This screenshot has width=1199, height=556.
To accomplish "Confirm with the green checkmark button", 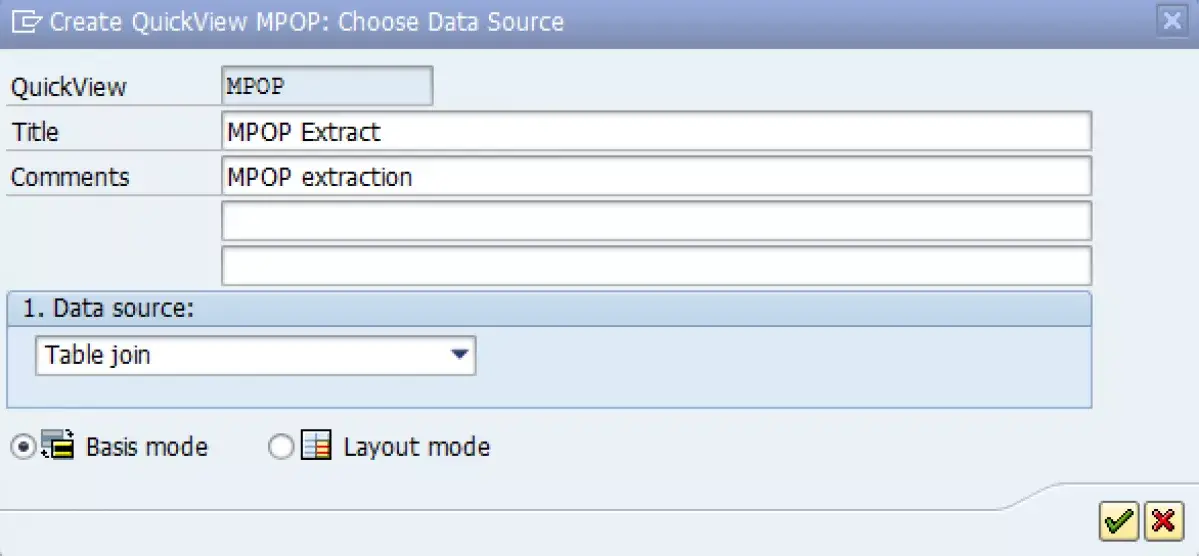I will pyautogui.click(x=1119, y=522).
